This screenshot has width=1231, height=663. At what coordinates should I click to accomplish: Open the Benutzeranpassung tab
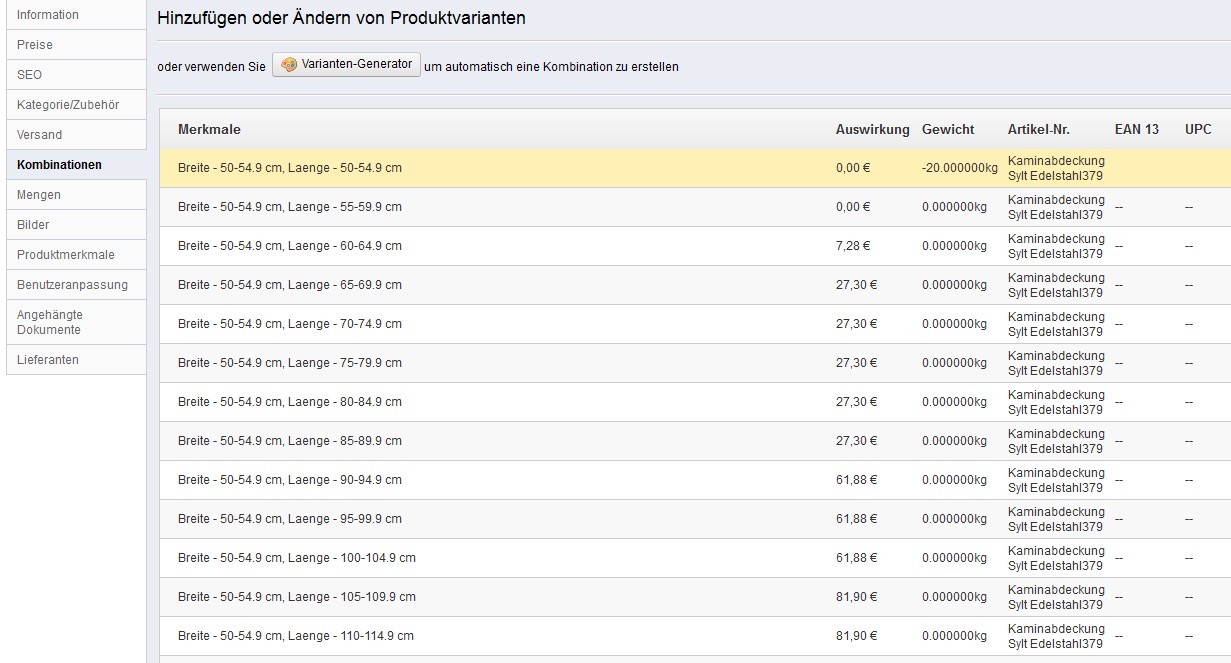point(72,285)
